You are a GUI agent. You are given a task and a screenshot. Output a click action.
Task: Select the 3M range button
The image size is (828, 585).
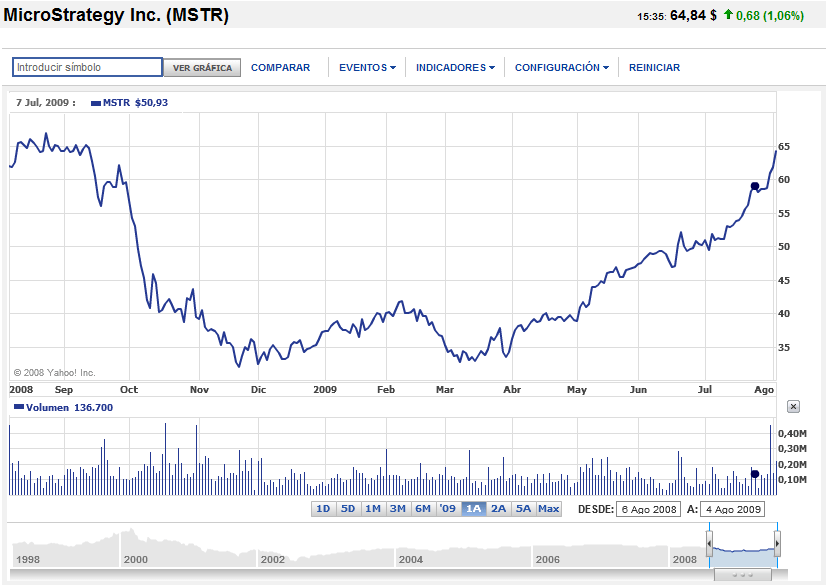point(397,509)
